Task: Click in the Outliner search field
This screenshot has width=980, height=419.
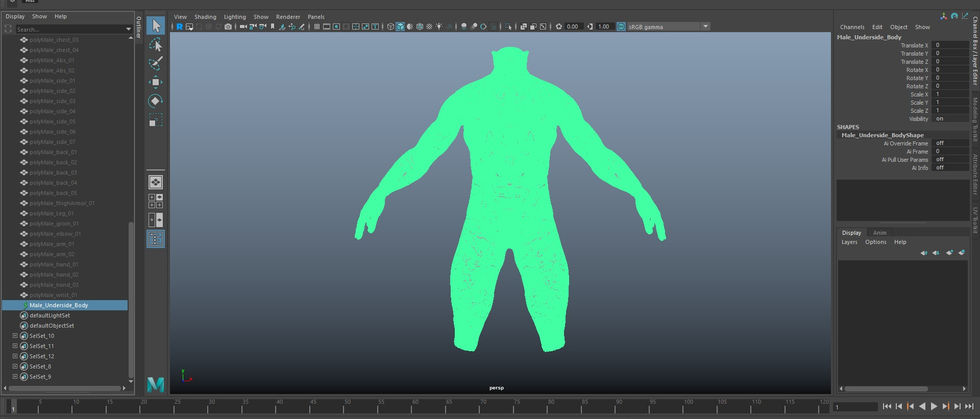Action: (69, 29)
